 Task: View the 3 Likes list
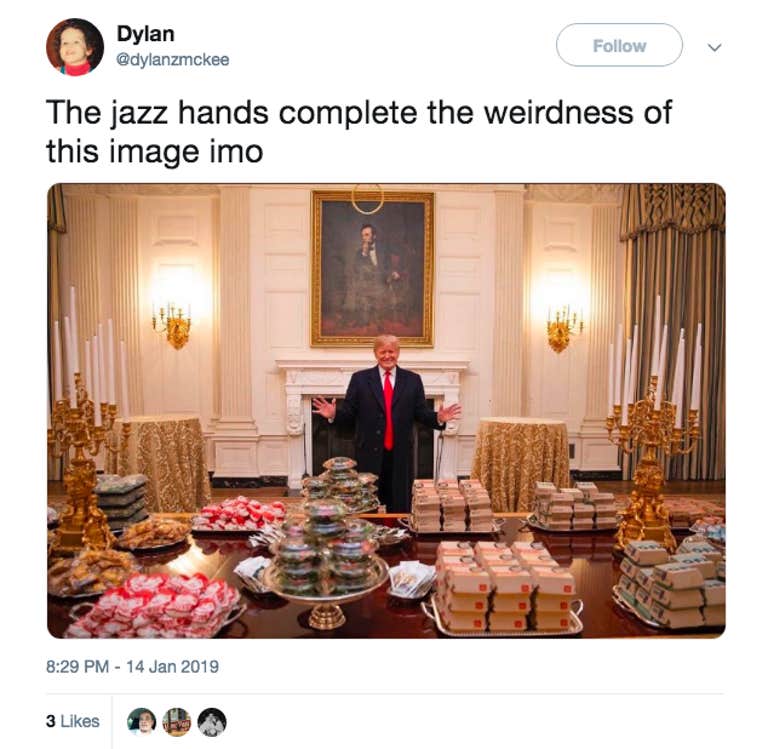click(x=73, y=721)
